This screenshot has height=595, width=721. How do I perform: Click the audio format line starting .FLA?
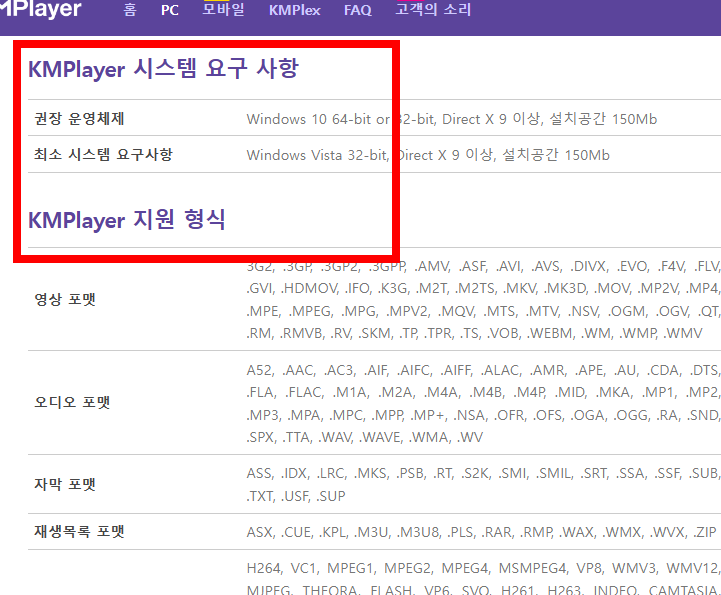484,392
